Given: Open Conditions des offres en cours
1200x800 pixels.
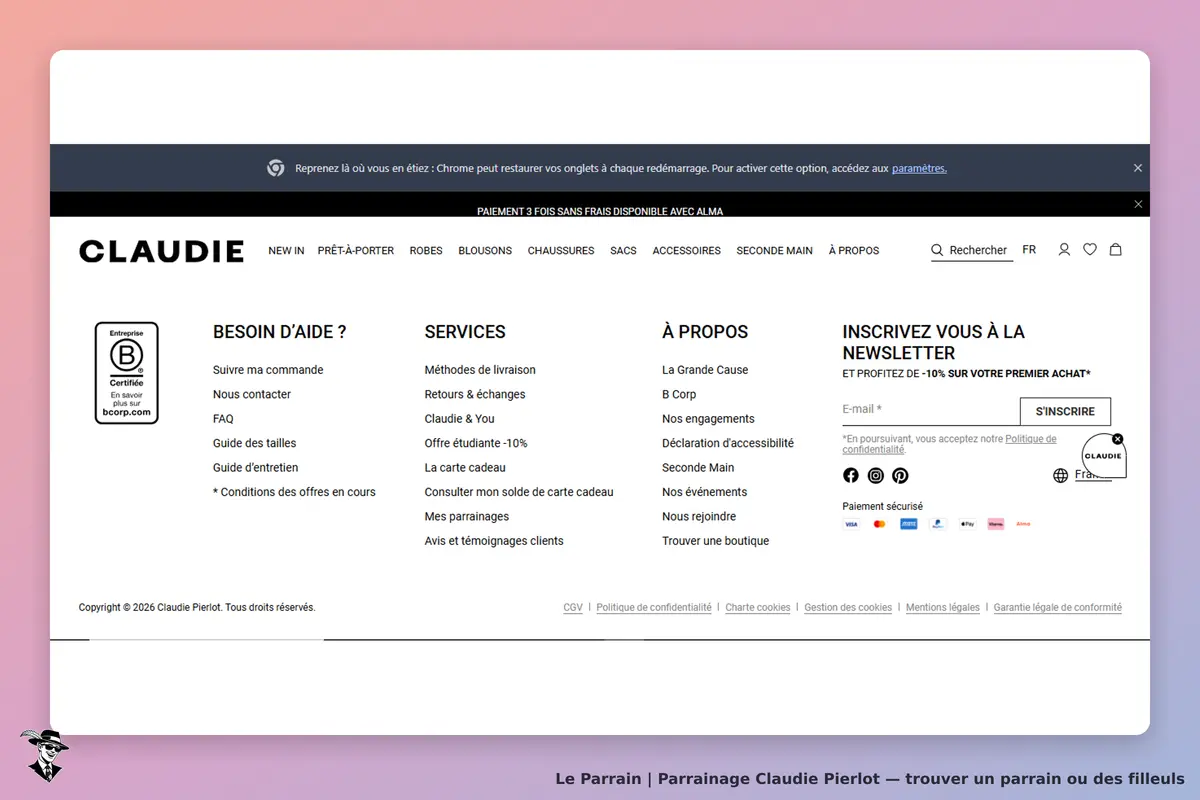Looking at the screenshot, I should (294, 492).
